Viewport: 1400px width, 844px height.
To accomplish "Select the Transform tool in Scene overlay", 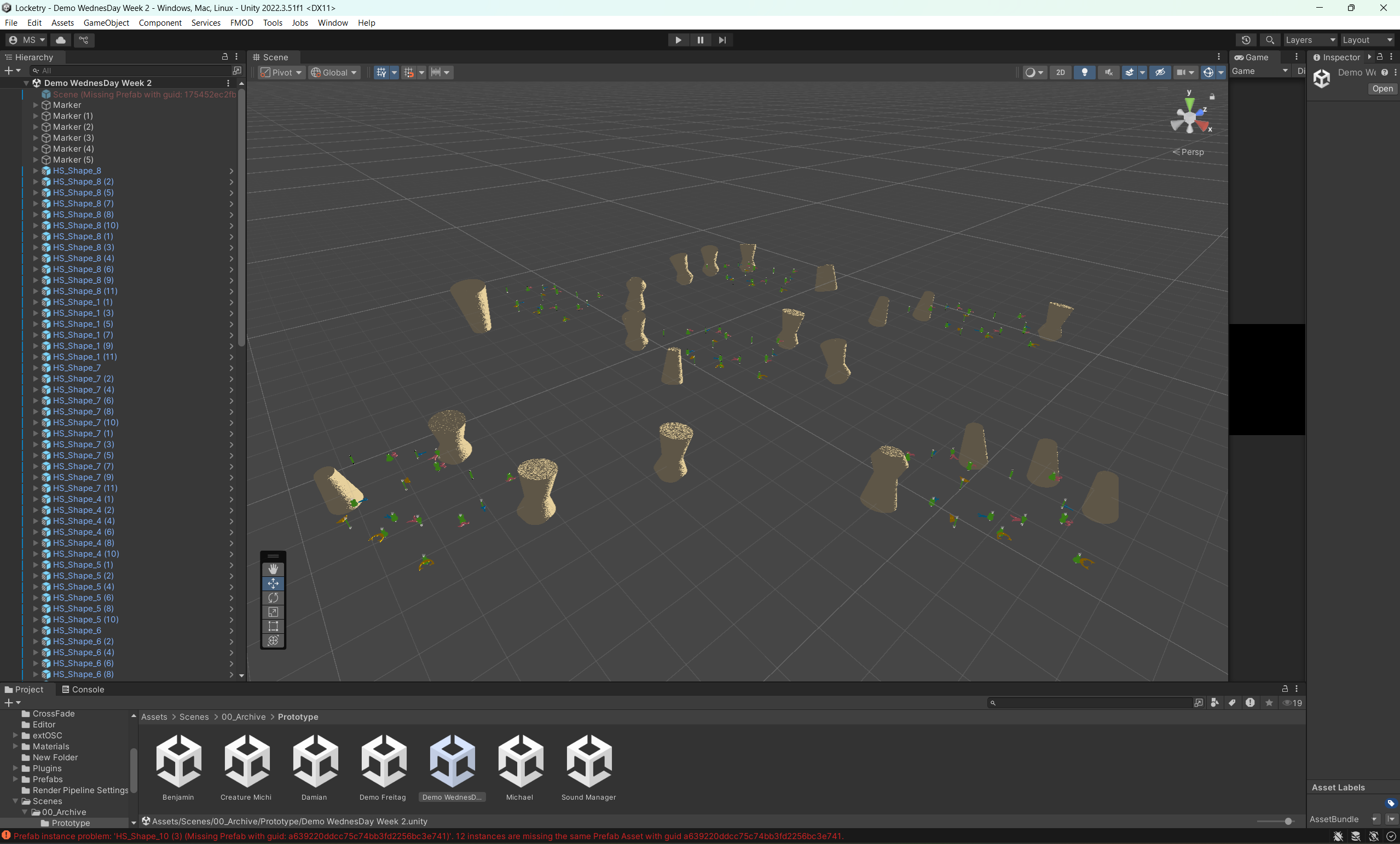I will [273, 640].
